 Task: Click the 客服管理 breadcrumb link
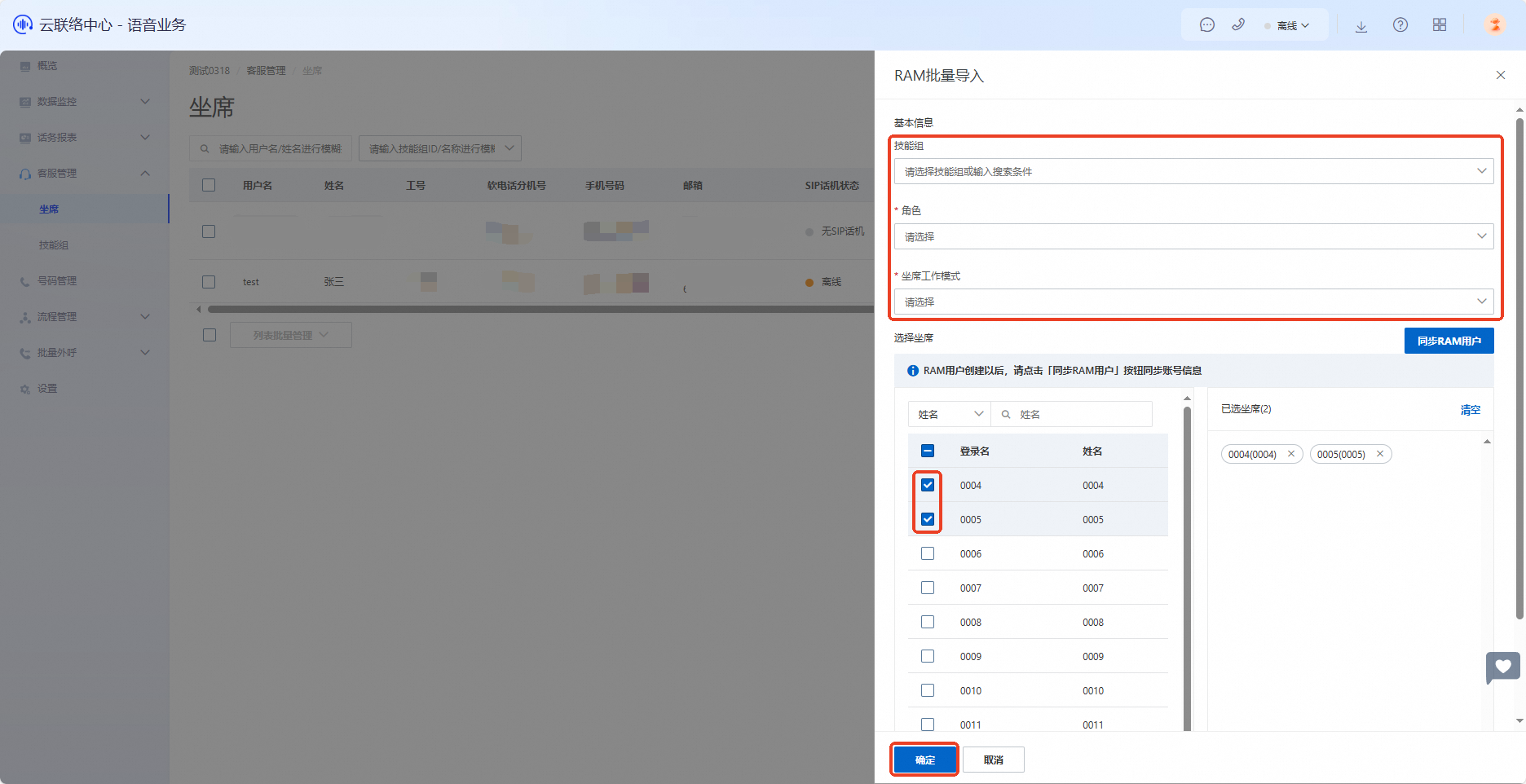point(266,71)
